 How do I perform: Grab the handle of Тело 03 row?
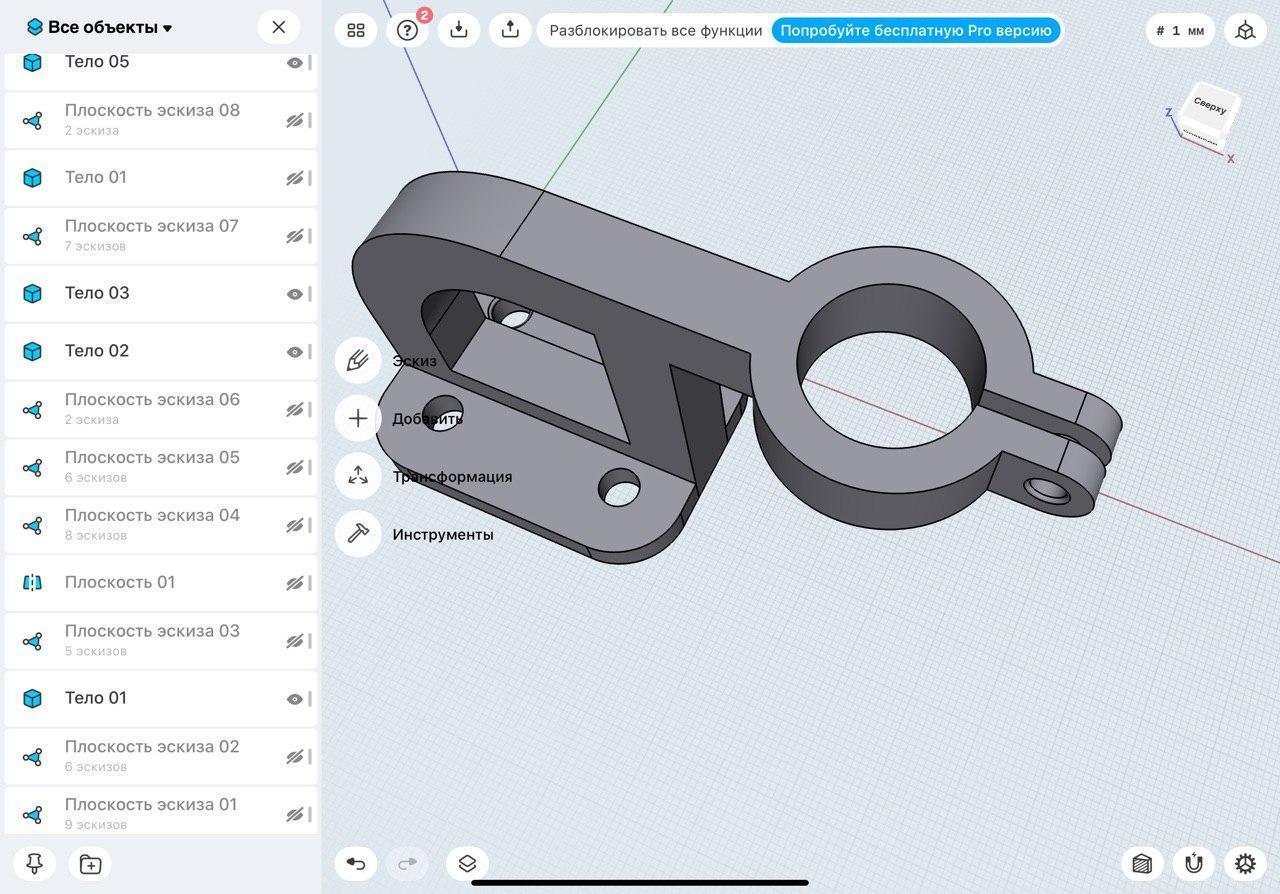click(x=310, y=294)
